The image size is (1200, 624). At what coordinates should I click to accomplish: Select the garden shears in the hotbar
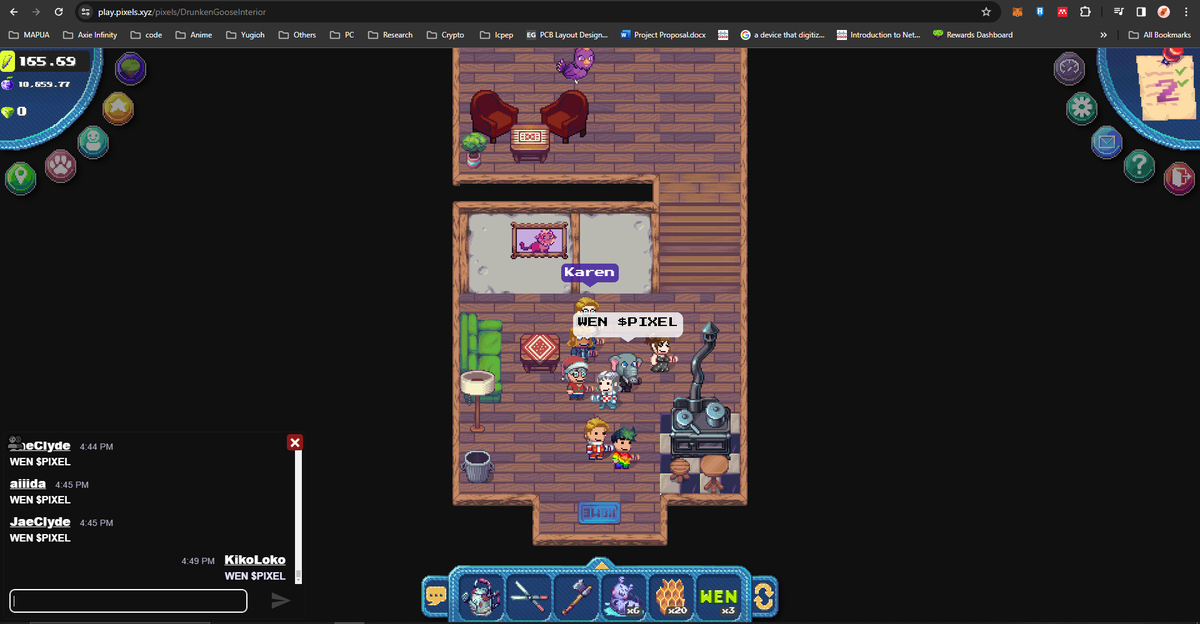pyautogui.click(x=529, y=597)
